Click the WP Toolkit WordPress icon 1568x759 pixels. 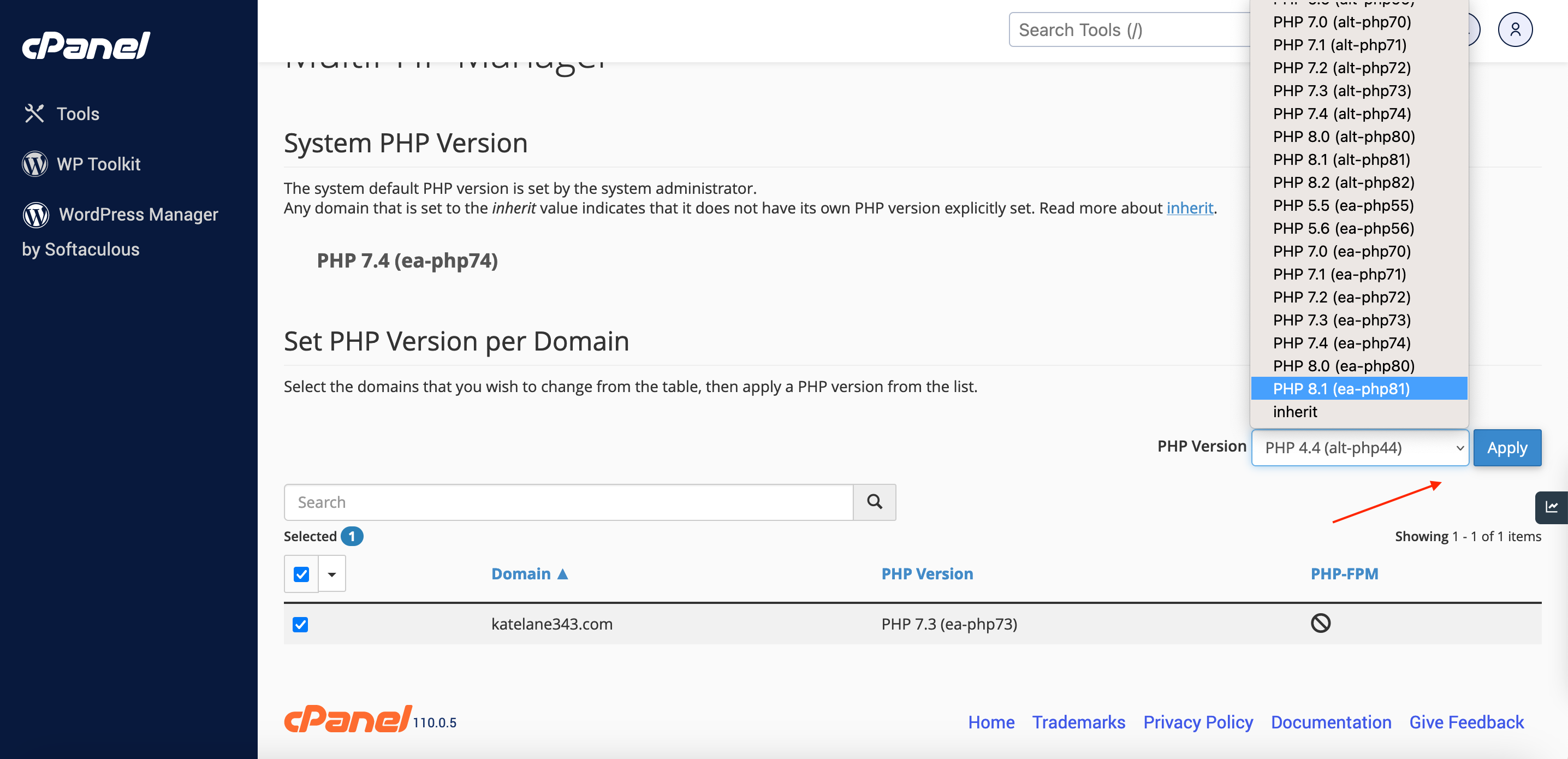coord(35,164)
